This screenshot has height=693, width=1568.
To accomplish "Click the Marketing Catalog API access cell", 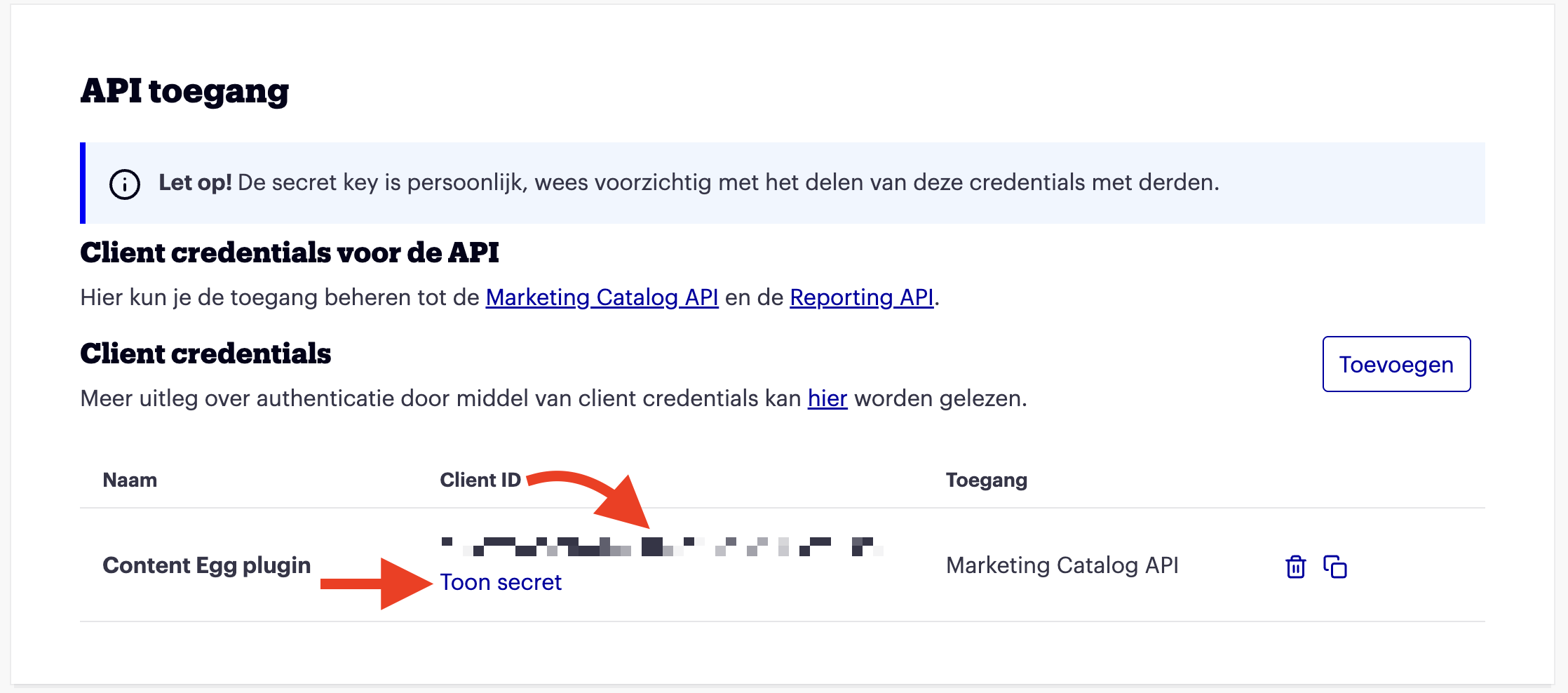I will pos(1062,565).
